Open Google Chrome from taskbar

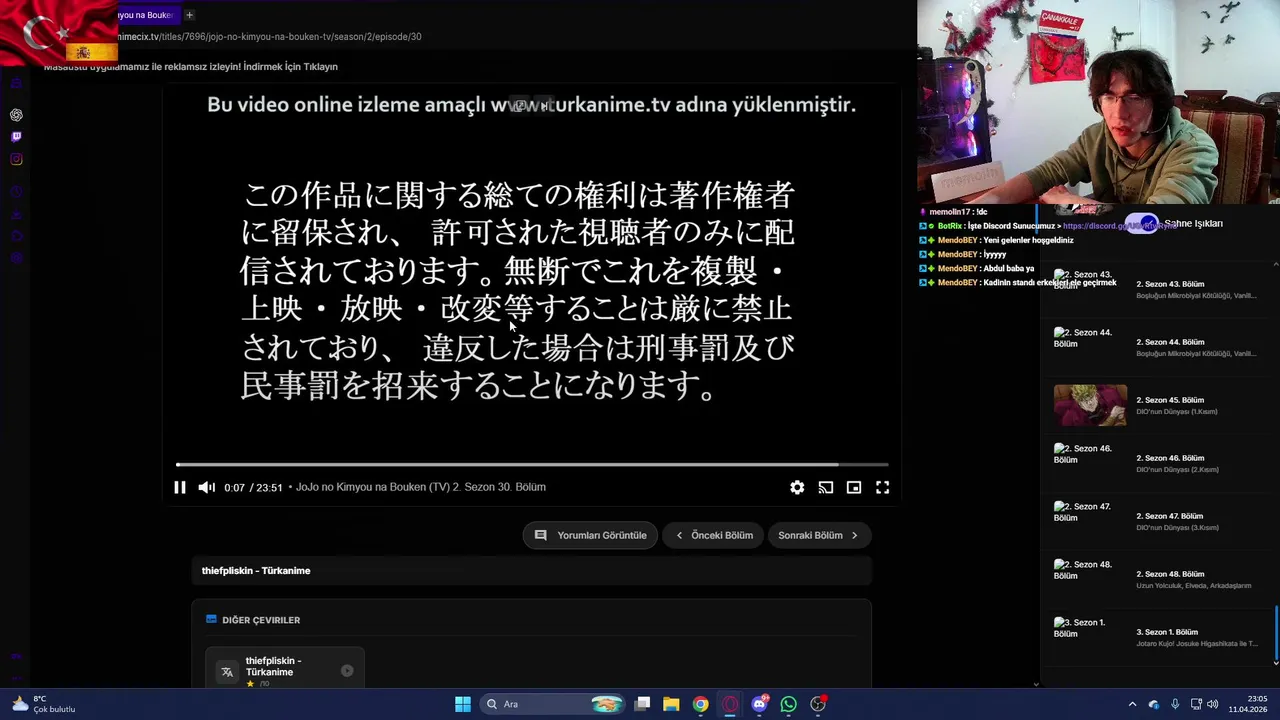coord(701,704)
